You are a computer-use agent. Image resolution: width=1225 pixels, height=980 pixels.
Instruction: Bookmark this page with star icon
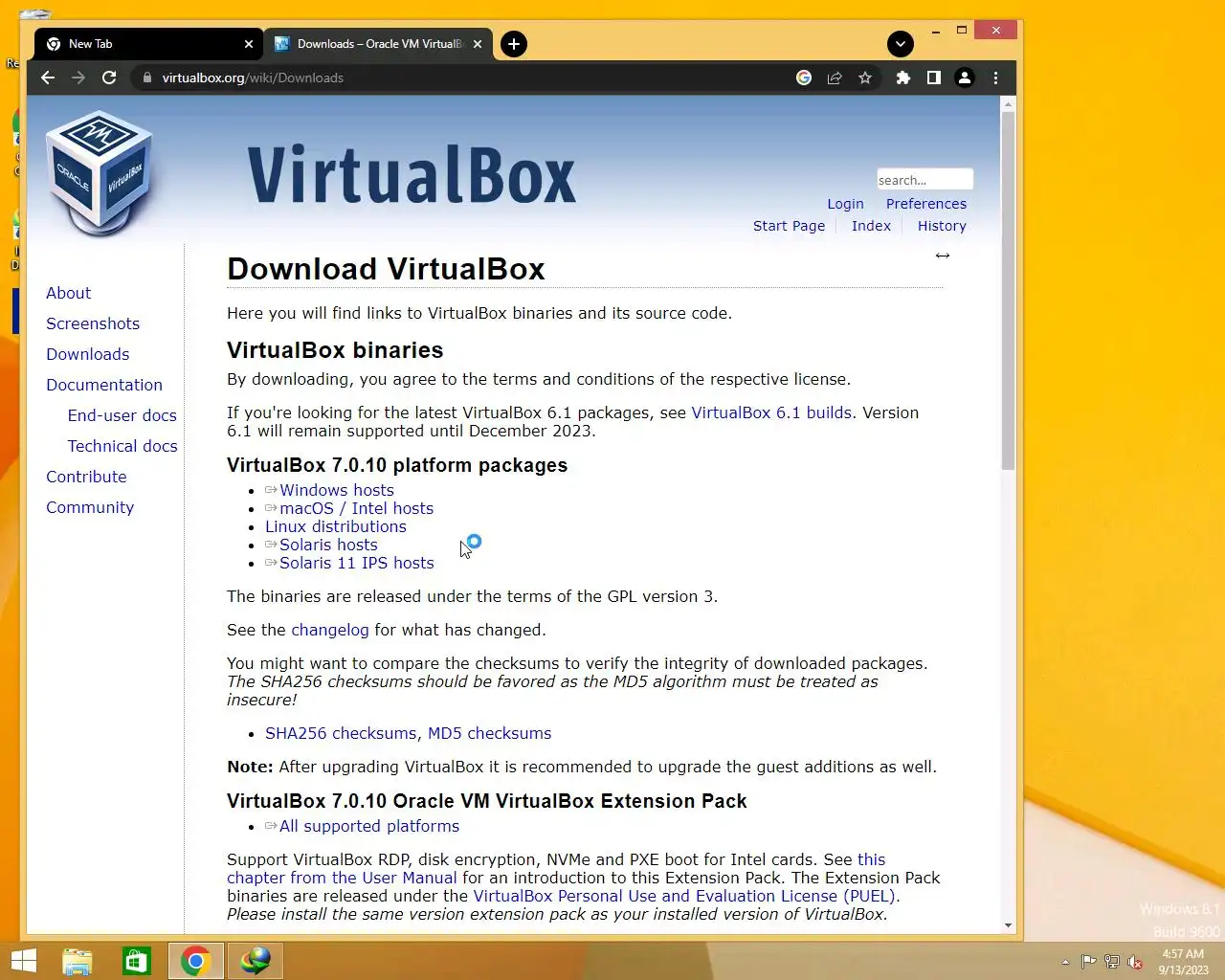tap(865, 78)
